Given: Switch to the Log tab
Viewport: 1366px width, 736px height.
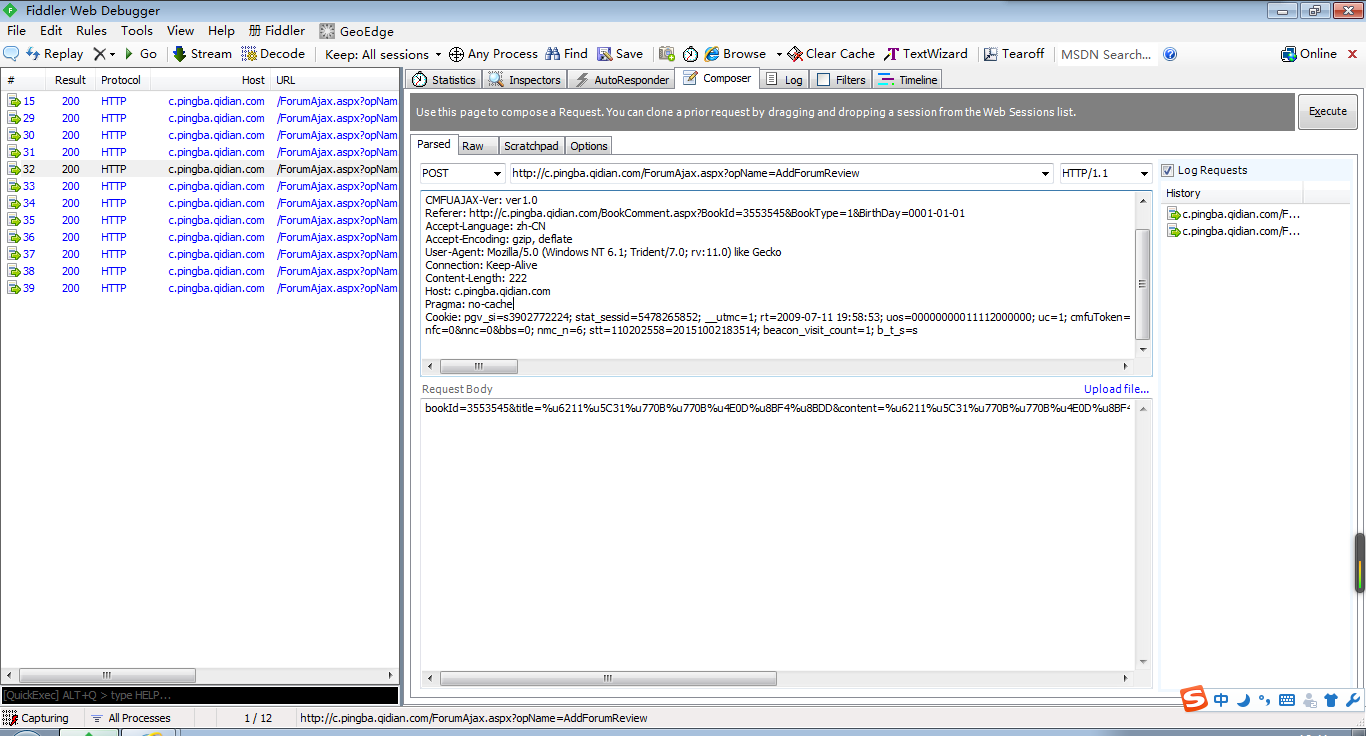Looking at the screenshot, I should (x=783, y=80).
